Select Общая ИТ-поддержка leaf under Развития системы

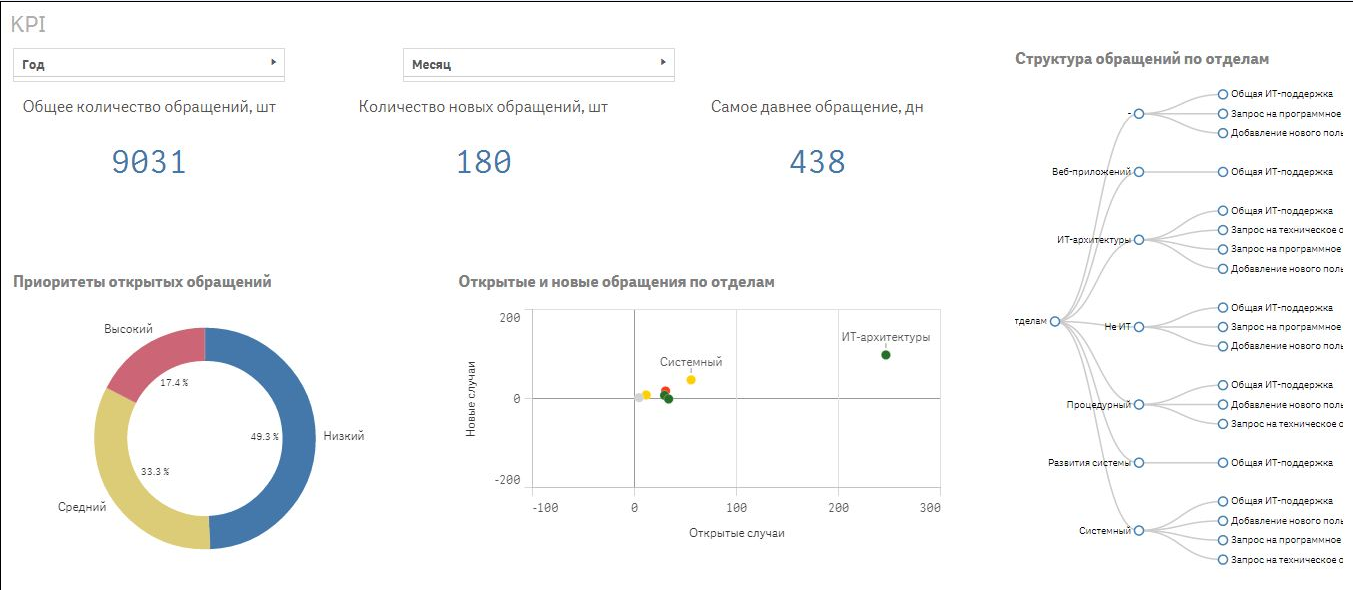[1223, 463]
